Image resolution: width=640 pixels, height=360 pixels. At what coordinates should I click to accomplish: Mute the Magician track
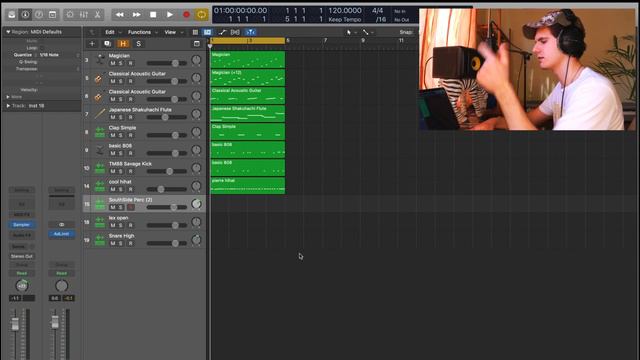[x=113, y=63]
